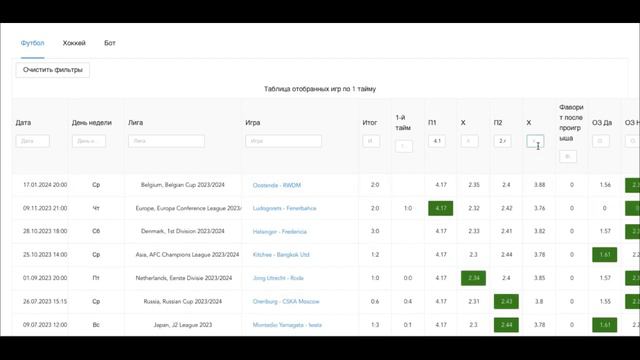Click the Итог column header
This screenshot has height=360, width=640.
pyautogui.click(x=370, y=122)
